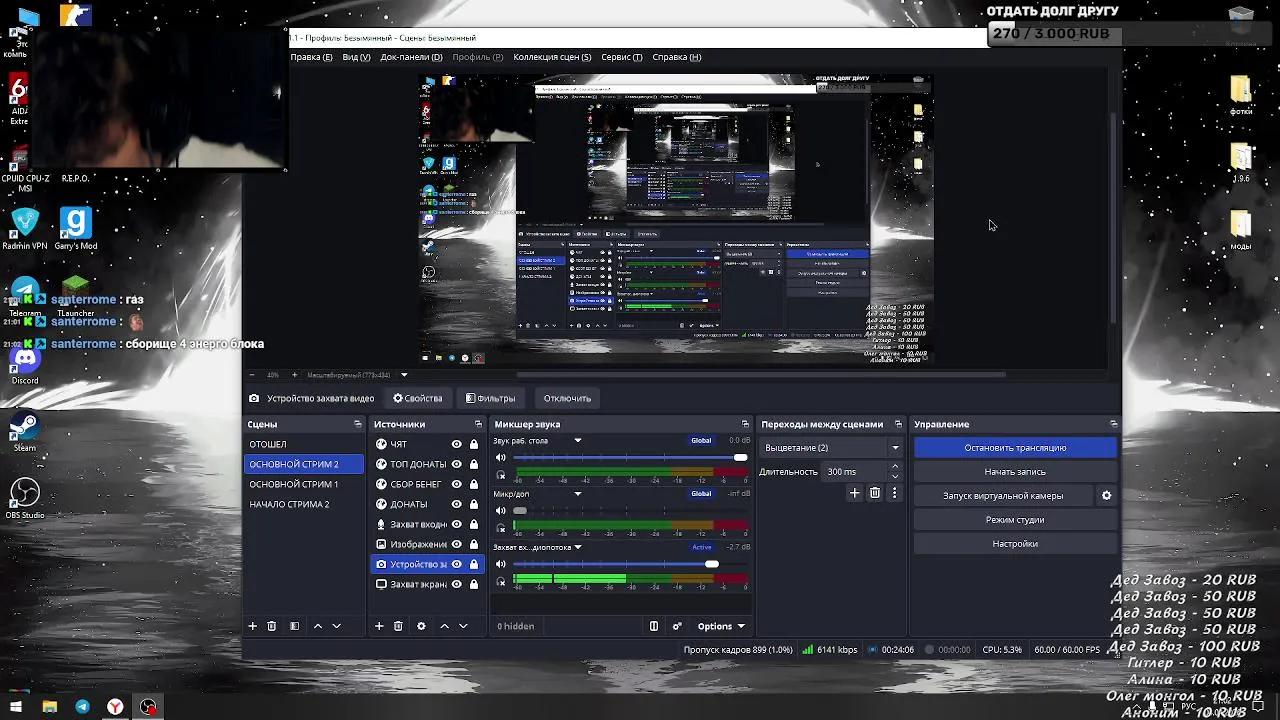
Task: Open transition properties three-dot menu
Action: (x=894, y=493)
